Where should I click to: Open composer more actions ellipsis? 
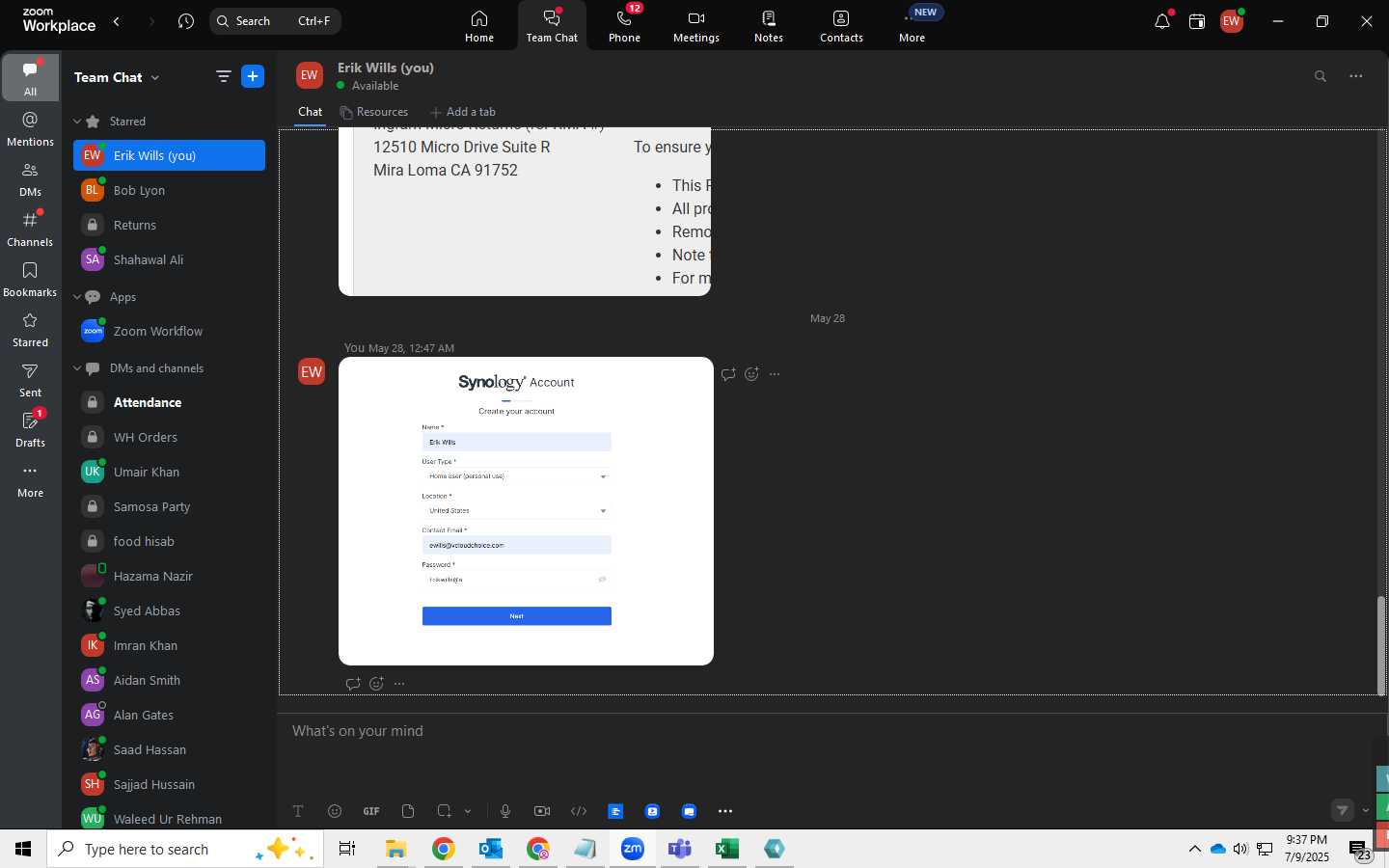point(725,811)
